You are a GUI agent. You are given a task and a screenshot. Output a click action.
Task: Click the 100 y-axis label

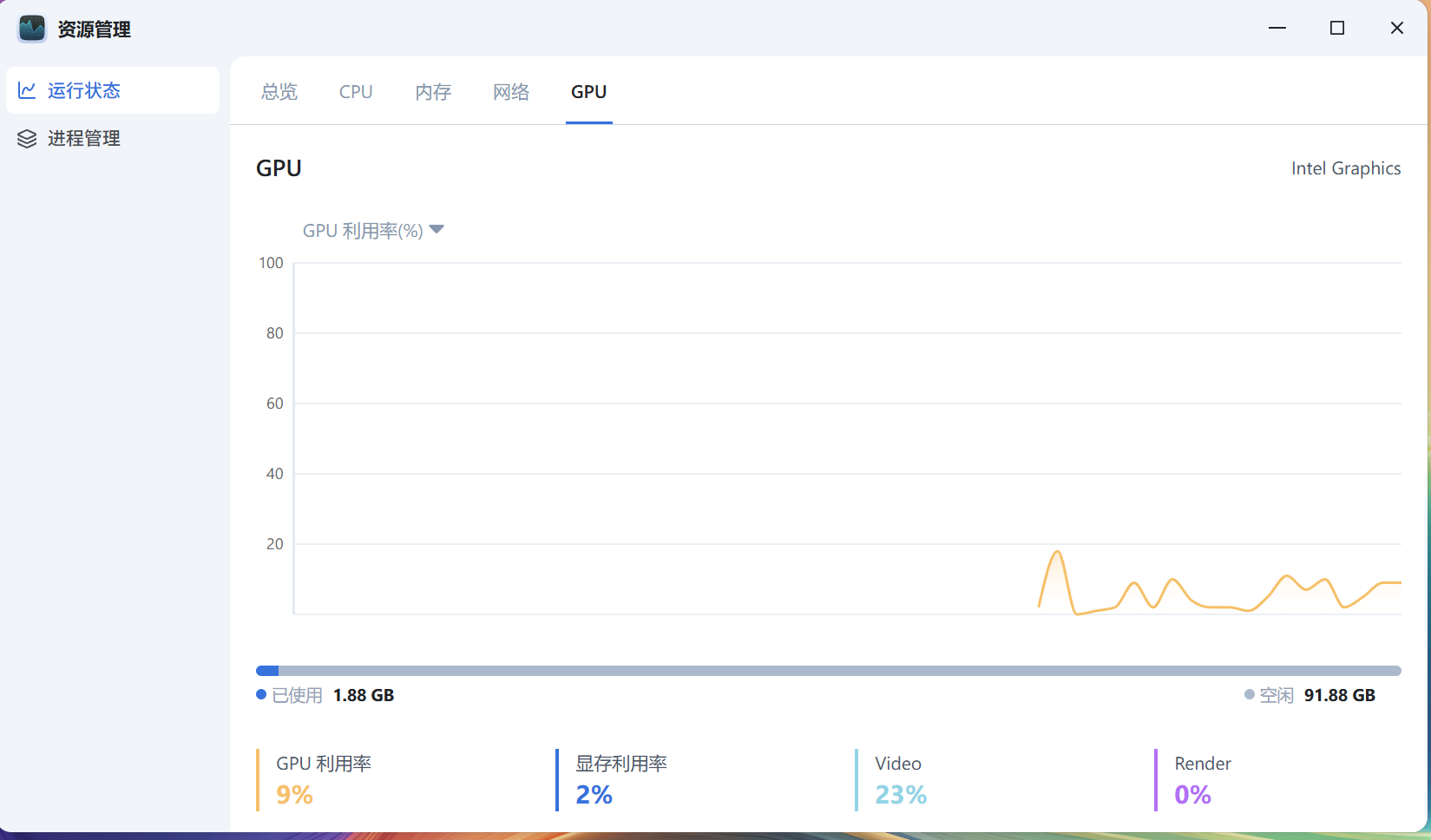(271, 263)
